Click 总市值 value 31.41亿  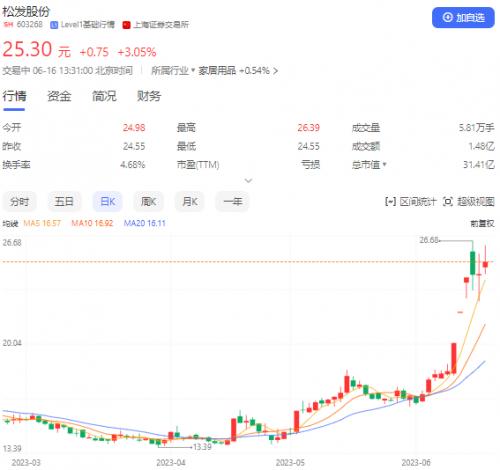coord(479,164)
